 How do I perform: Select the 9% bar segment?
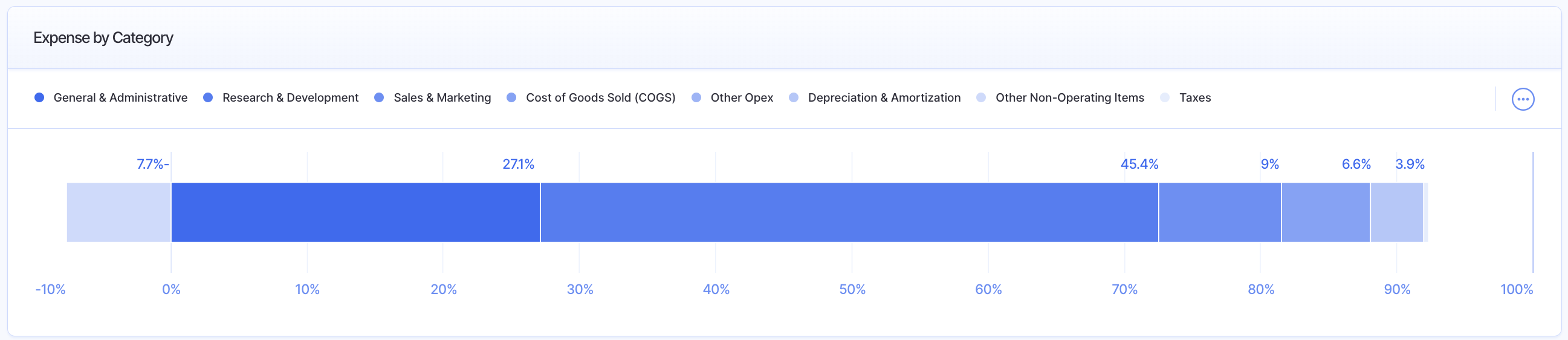point(1219,212)
